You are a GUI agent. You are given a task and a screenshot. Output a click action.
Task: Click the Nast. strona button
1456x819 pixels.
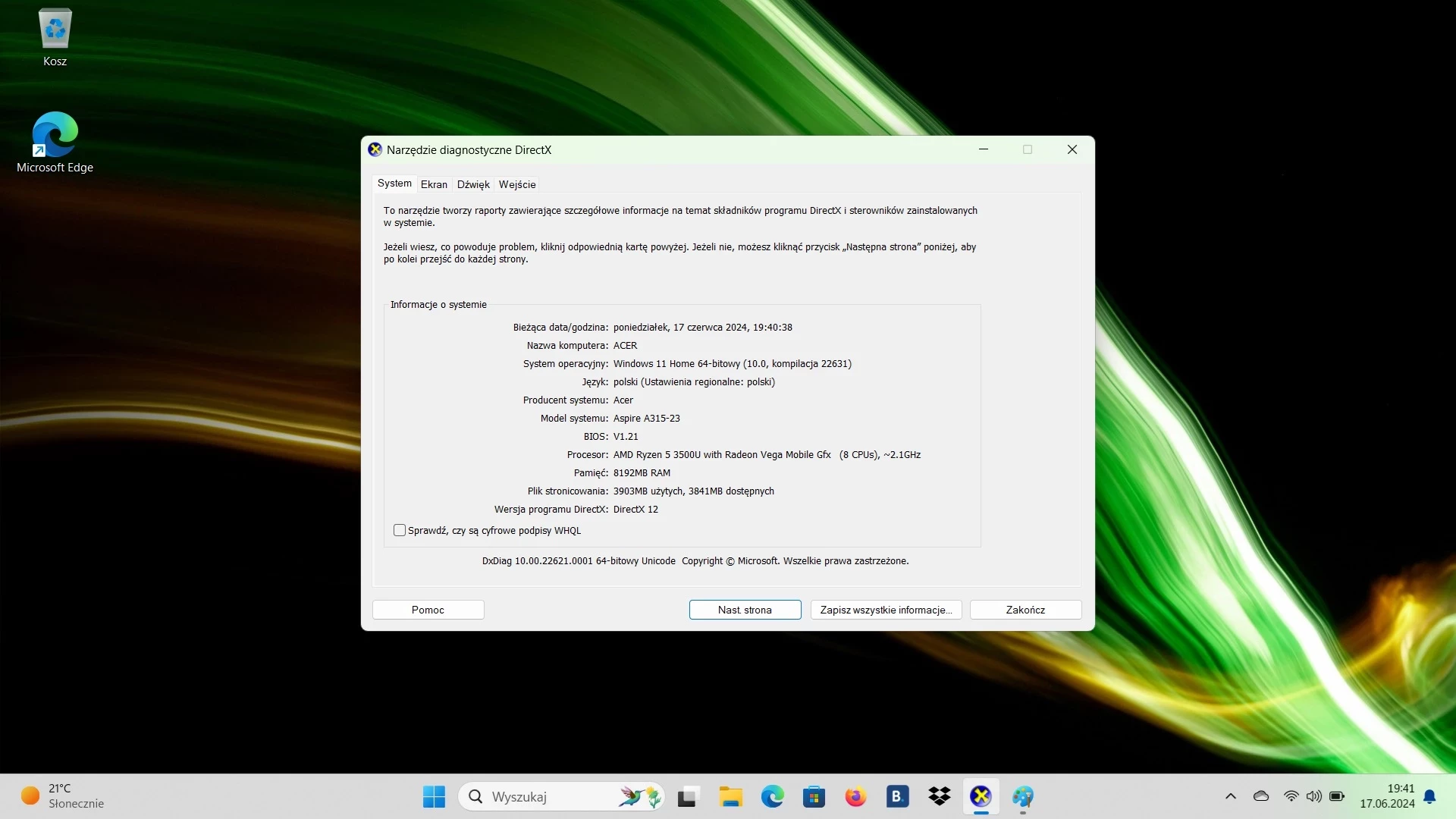[x=745, y=610]
